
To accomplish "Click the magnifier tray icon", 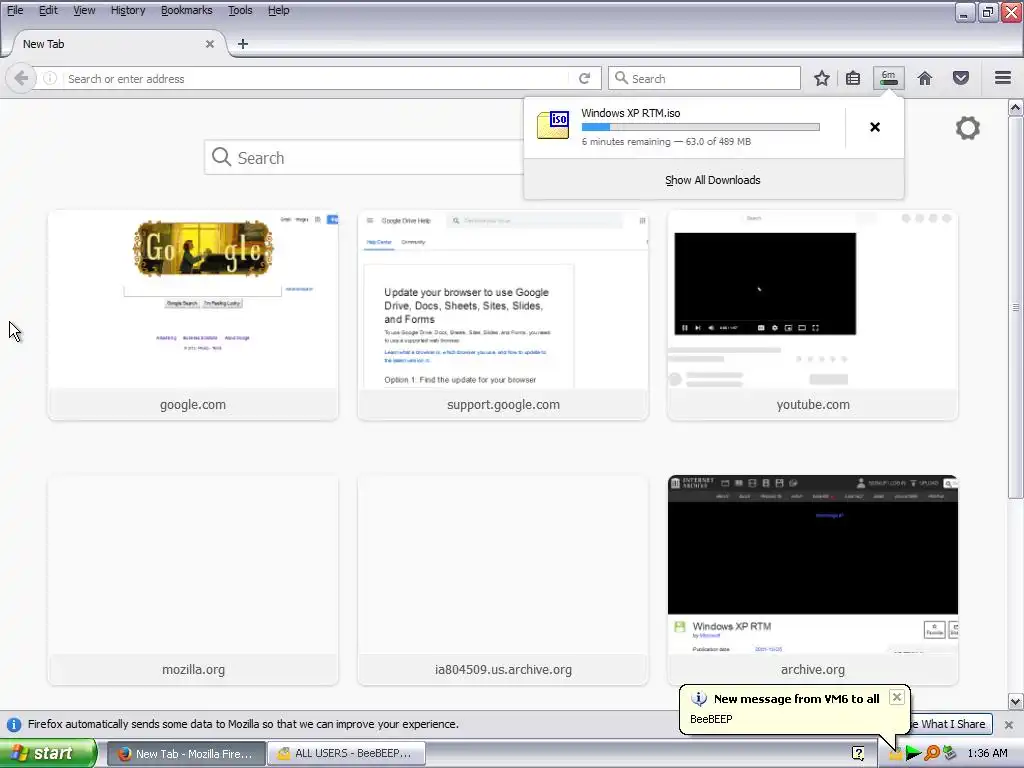I will (x=932, y=754).
